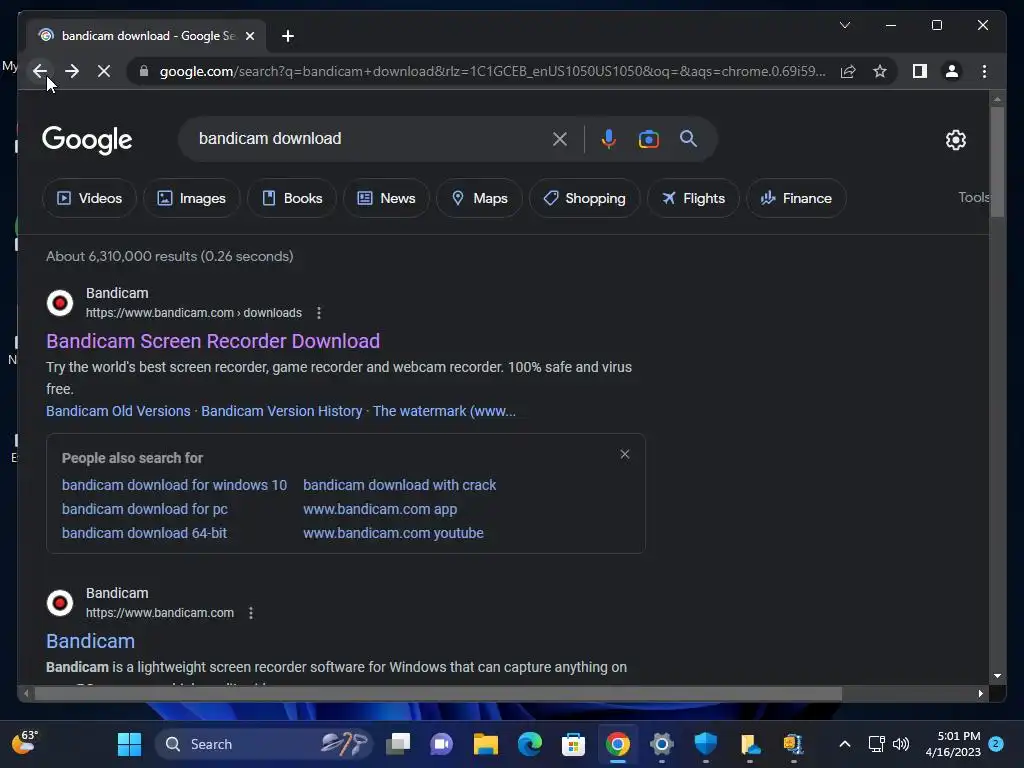
Task: Open the weather widget showing 63°
Action: [26, 743]
